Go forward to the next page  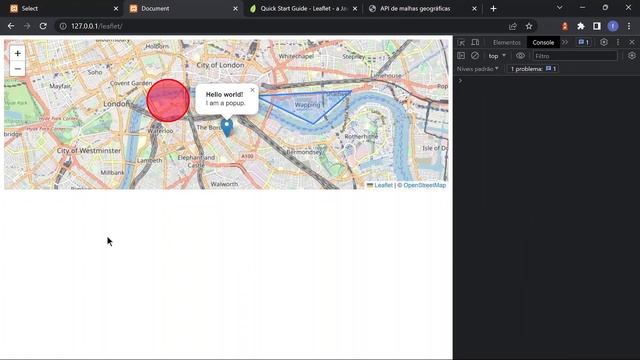(x=27, y=26)
